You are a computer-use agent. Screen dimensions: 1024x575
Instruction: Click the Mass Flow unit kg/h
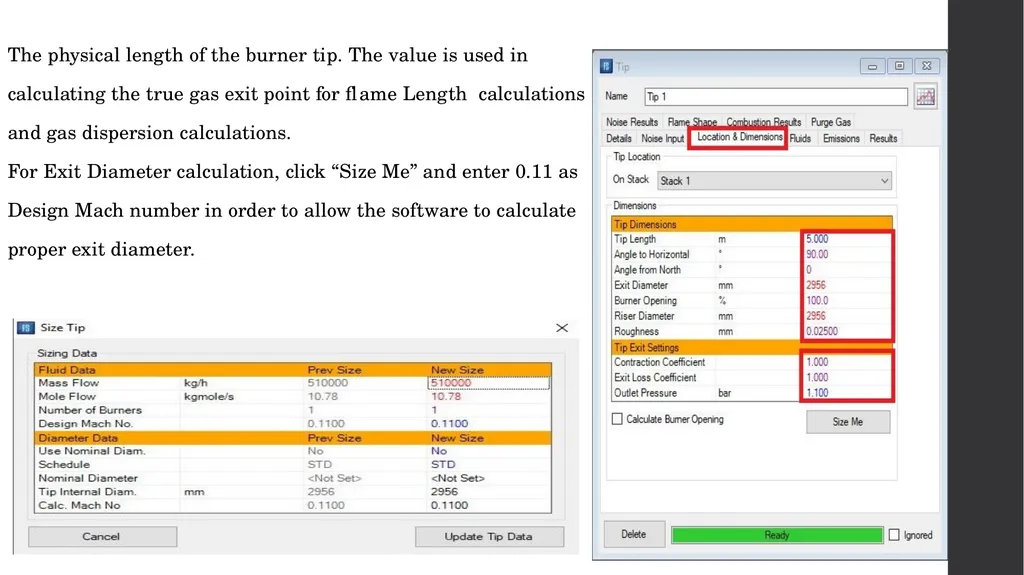click(x=196, y=383)
